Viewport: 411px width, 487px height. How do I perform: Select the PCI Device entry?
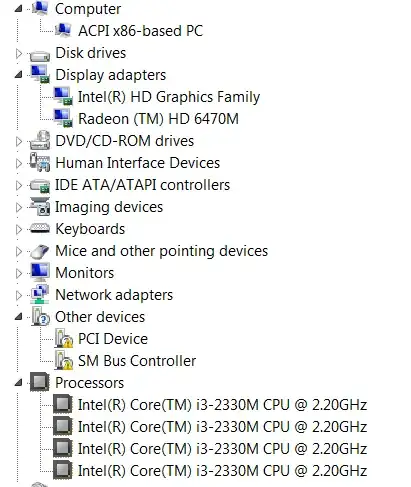pyautogui.click(x=113, y=339)
